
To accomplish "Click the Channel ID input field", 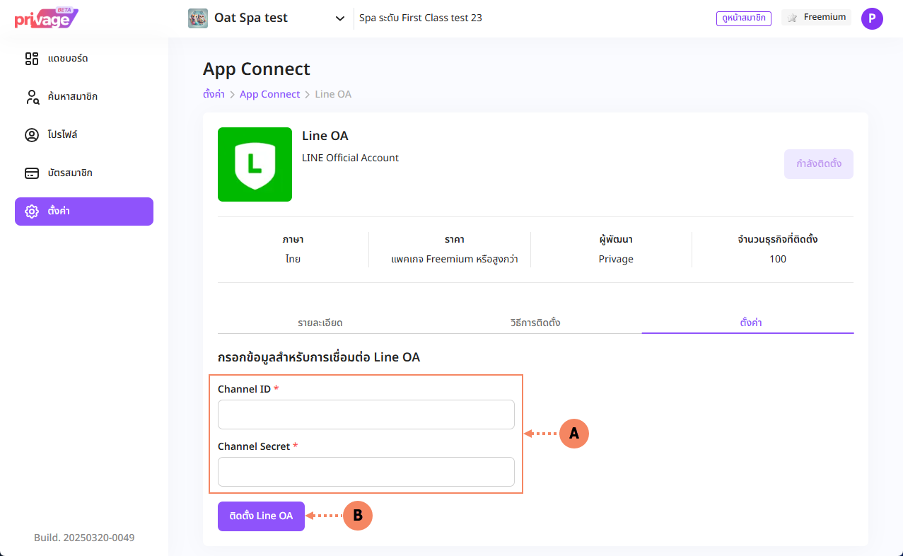I will point(366,415).
